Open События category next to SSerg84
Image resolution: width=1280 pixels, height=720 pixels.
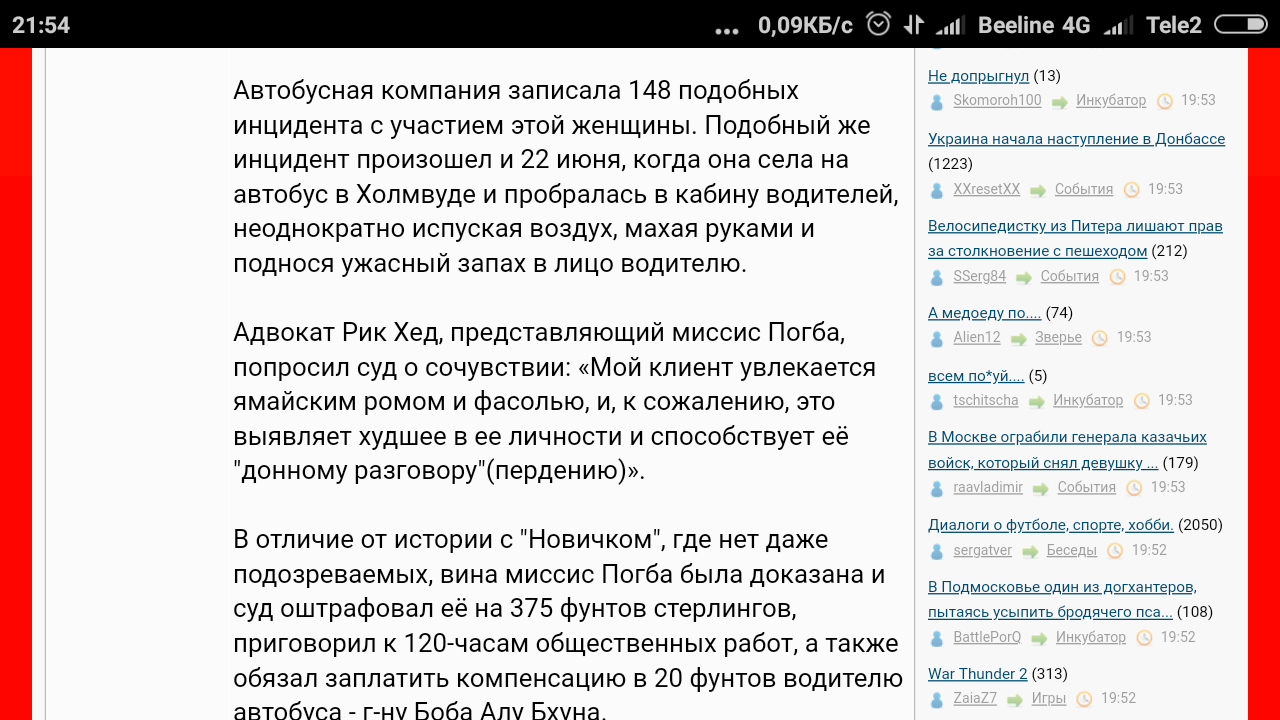1069,276
